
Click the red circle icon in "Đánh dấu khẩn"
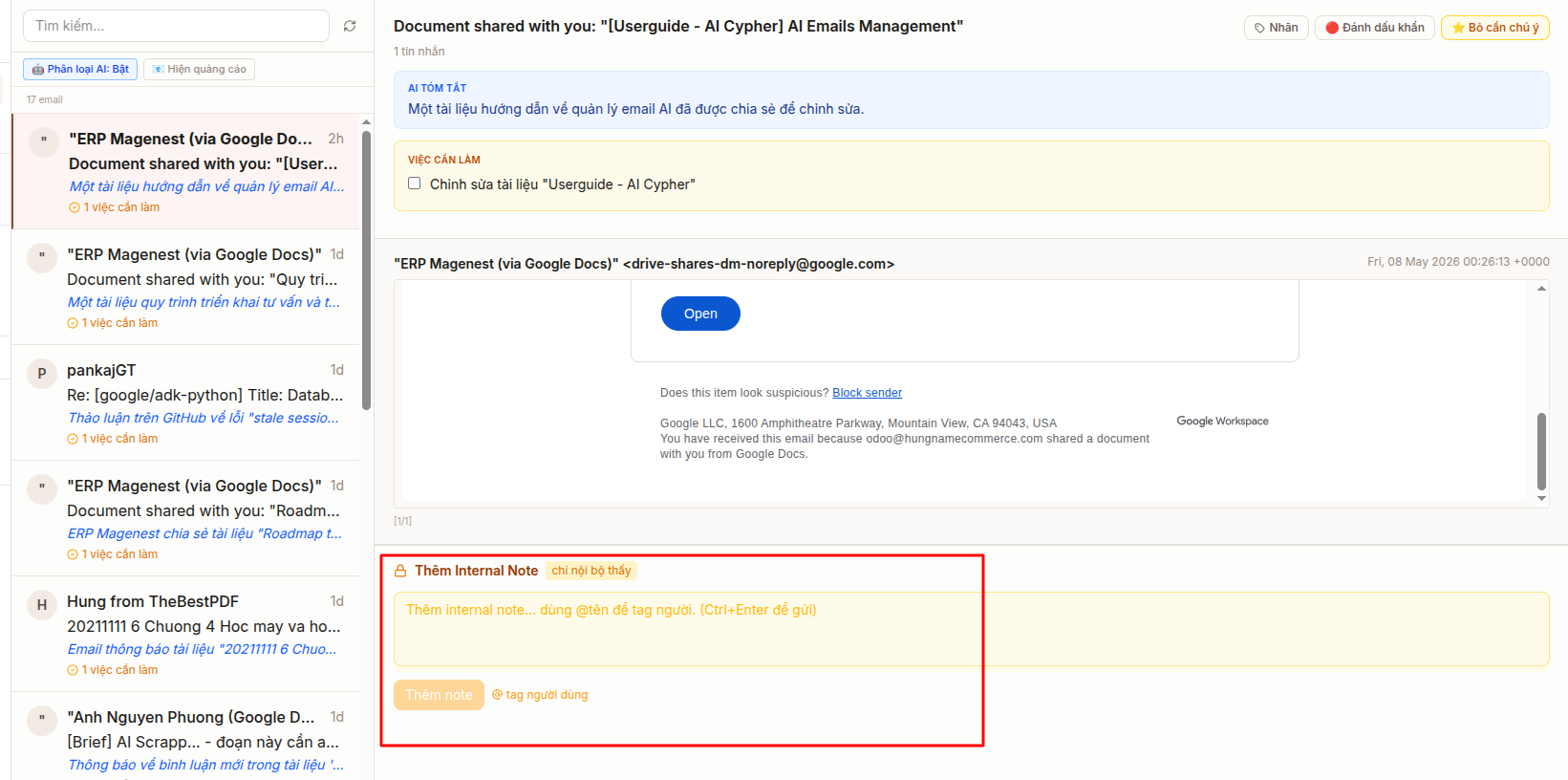tap(1332, 28)
